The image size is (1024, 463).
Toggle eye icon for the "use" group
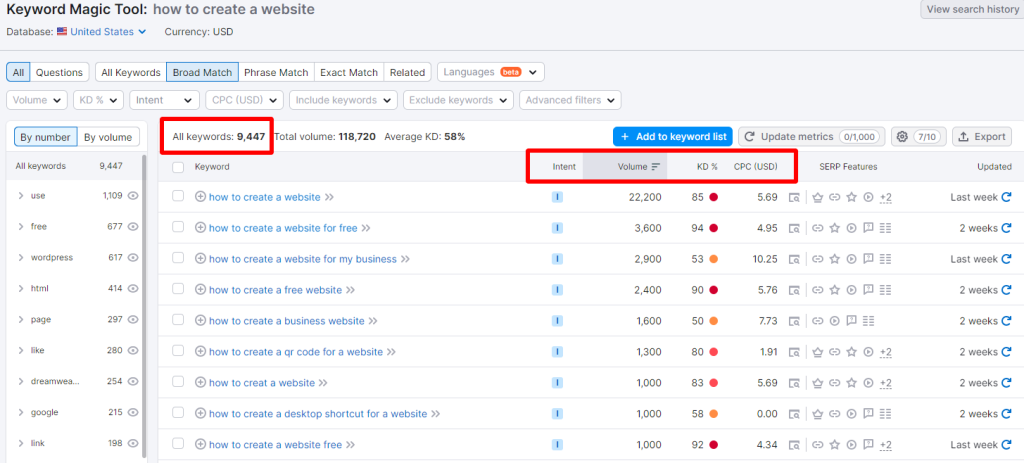(x=133, y=195)
